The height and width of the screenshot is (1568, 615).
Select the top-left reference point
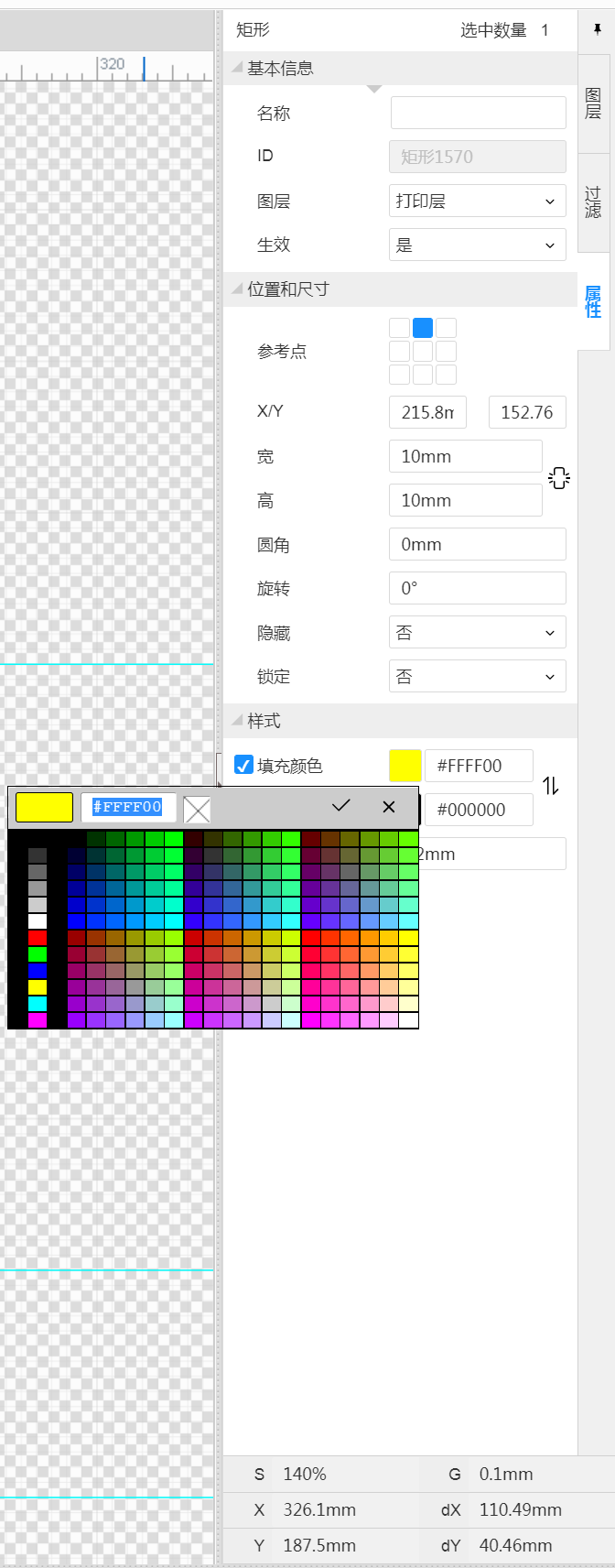point(399,328)
